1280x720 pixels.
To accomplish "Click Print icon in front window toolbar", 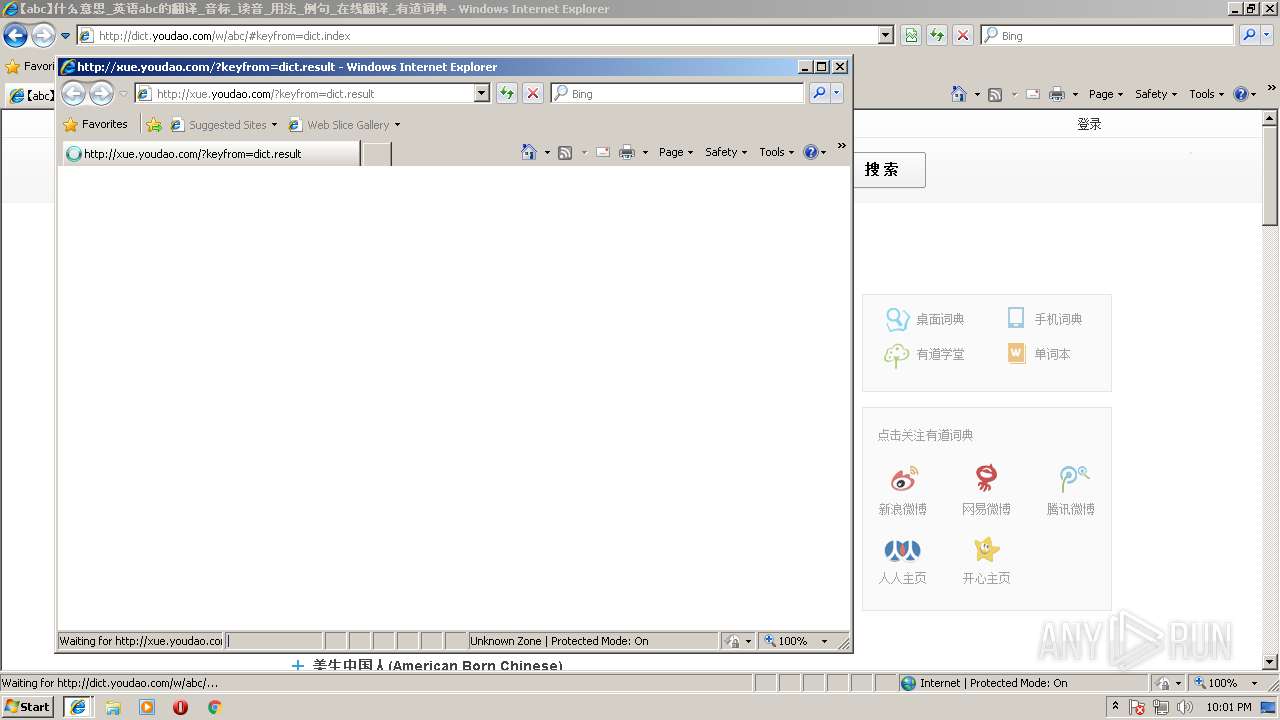I will [627, 152].
